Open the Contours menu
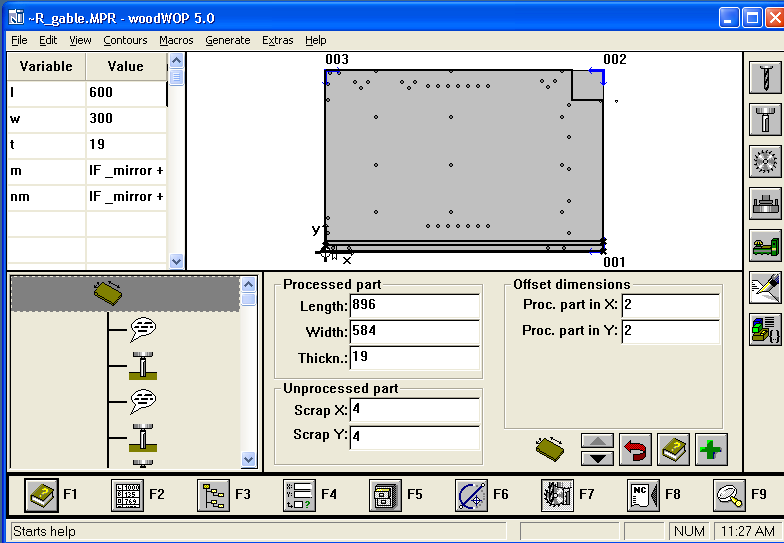784x543 pixels. click(x=125, y=40)
